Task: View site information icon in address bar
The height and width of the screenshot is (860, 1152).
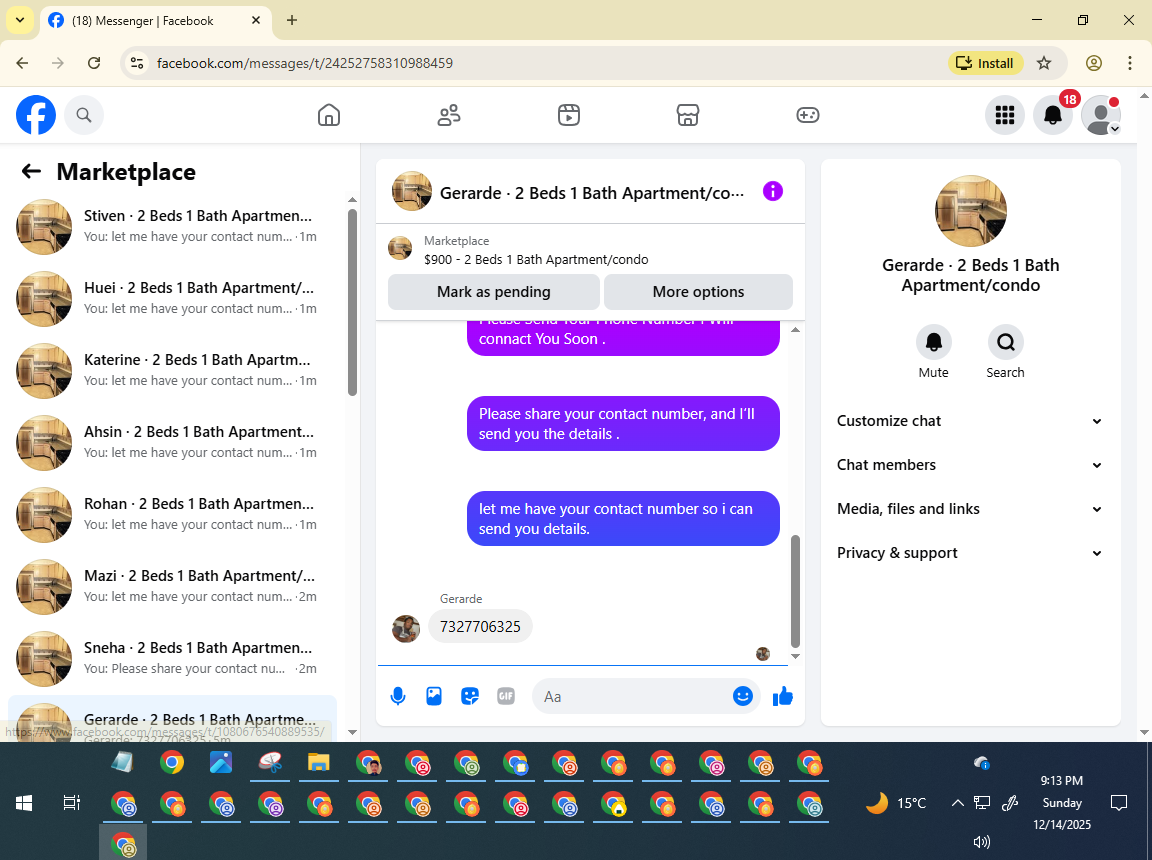Action: (137, 63)
